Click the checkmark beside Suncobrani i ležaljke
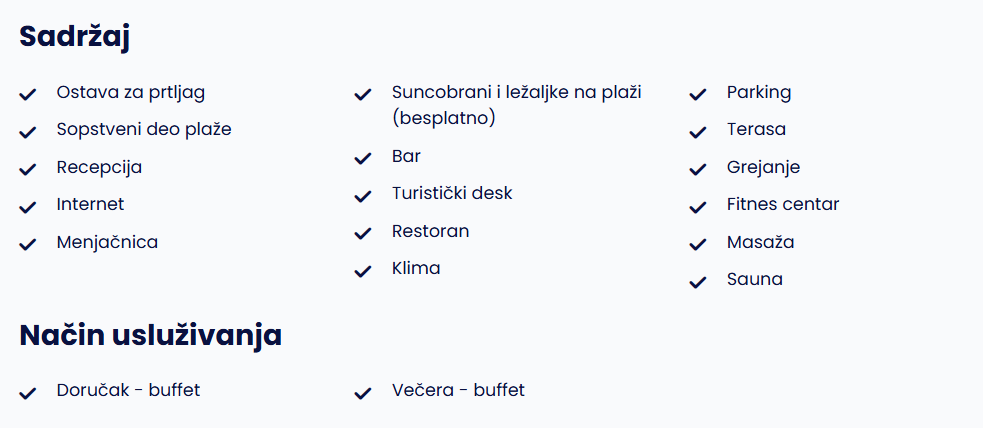 [363, 95]
